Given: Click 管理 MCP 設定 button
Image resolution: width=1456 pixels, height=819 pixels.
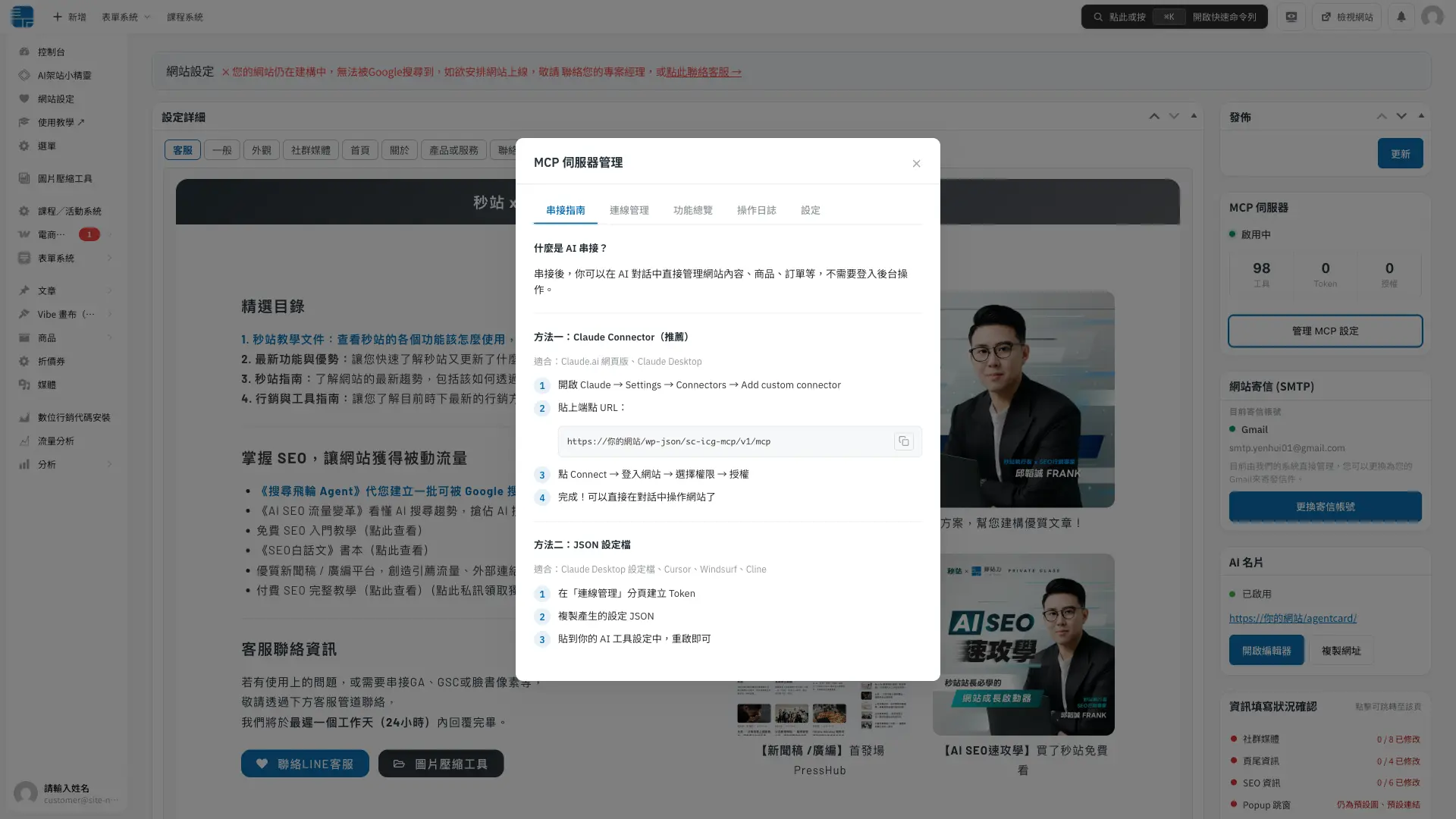Looking at the screenshot, I should [1325, 331].
